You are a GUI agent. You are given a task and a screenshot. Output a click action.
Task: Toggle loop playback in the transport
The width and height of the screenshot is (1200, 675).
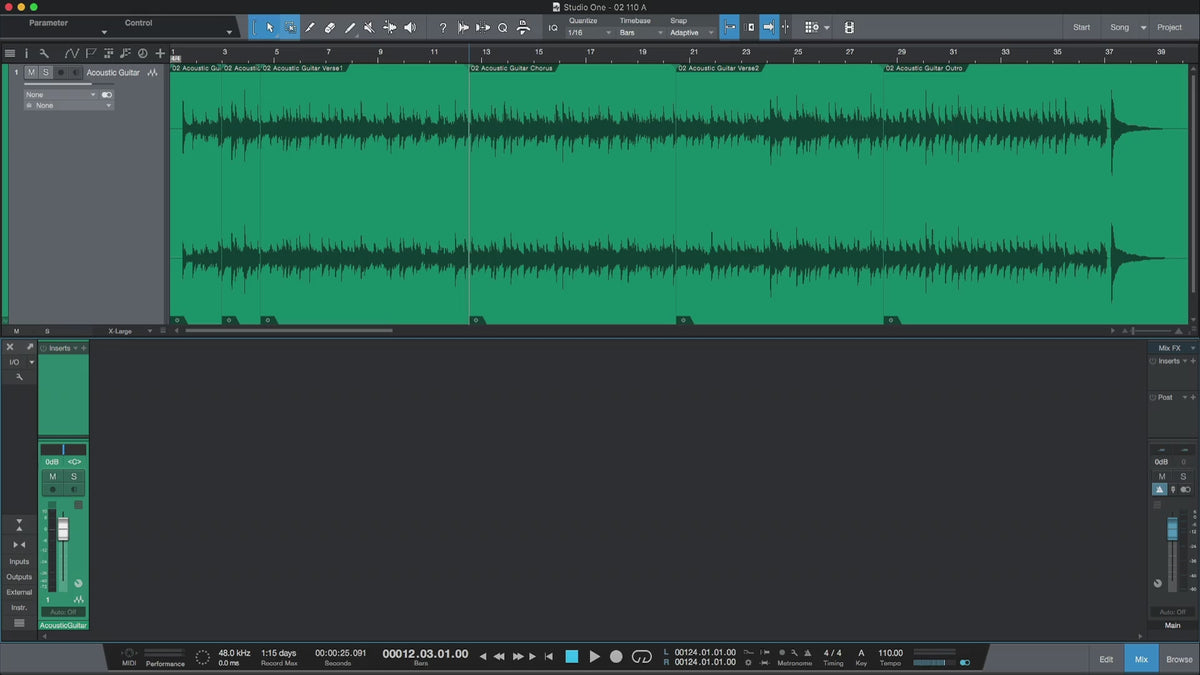pyautogui.click(x=642, y=656)
